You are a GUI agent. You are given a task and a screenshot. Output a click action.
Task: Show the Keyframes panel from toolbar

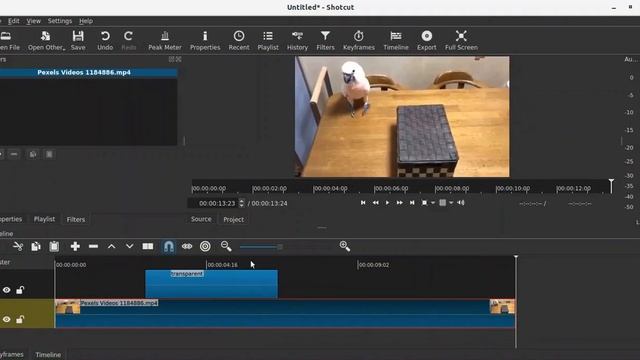pyautogui.click(x=359, y=40)
